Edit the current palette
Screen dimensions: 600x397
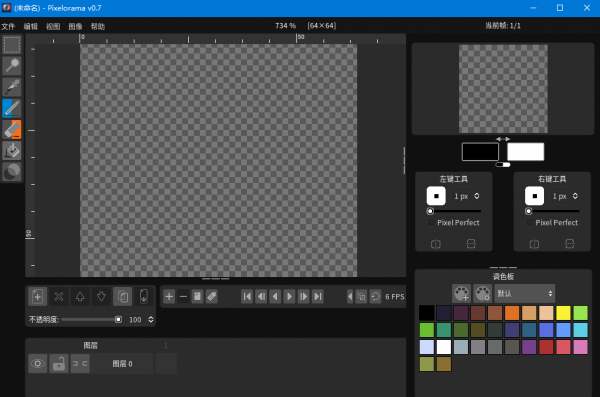(483, 294)
